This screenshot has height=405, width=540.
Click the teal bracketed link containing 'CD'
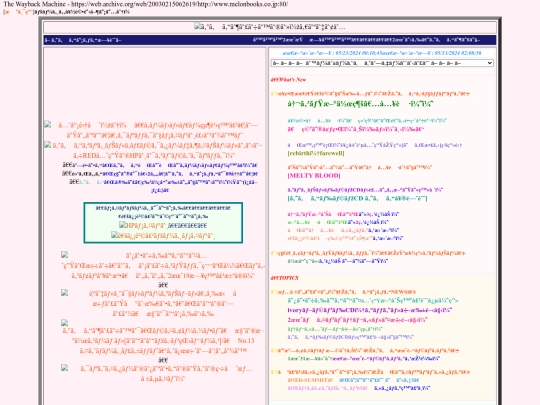pyautogui.click(x=357, y=198)
